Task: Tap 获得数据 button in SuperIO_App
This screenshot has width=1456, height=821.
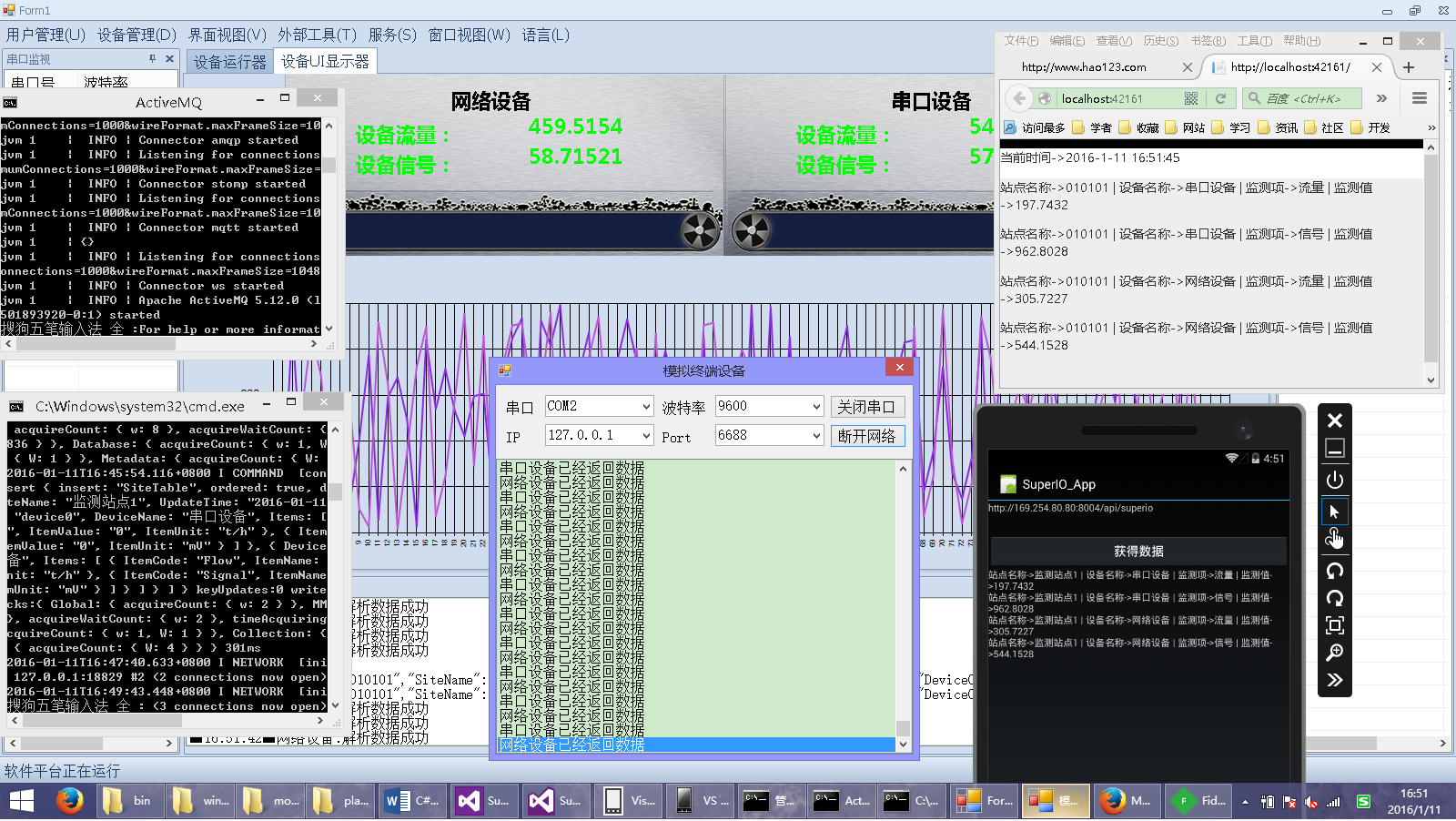Action: pyautogui.click(x=1137, y=551)
